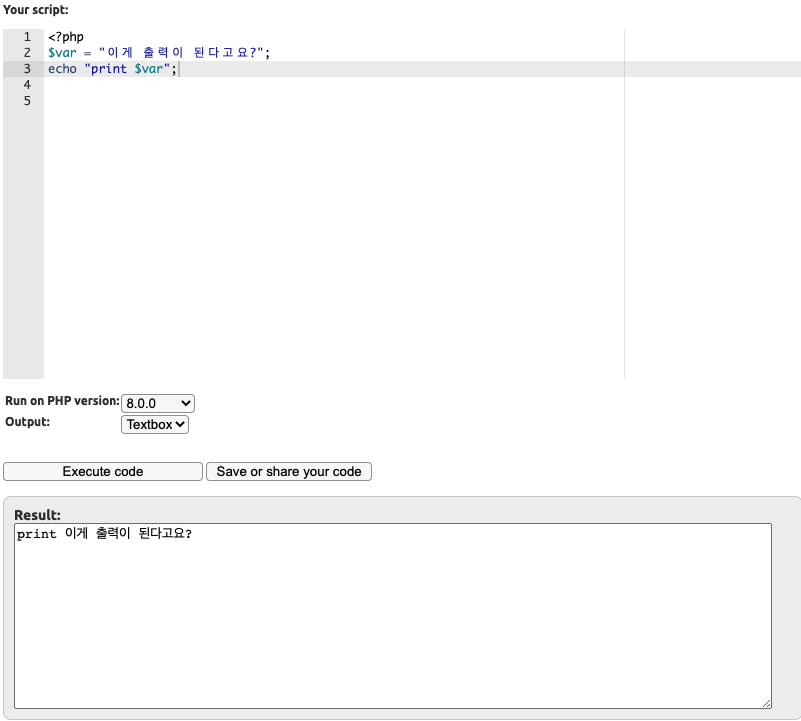This screenshot has height=721, width=801.
Task: Open the Output type dropdown set to Textbox
Action: (x=155, y=425)
